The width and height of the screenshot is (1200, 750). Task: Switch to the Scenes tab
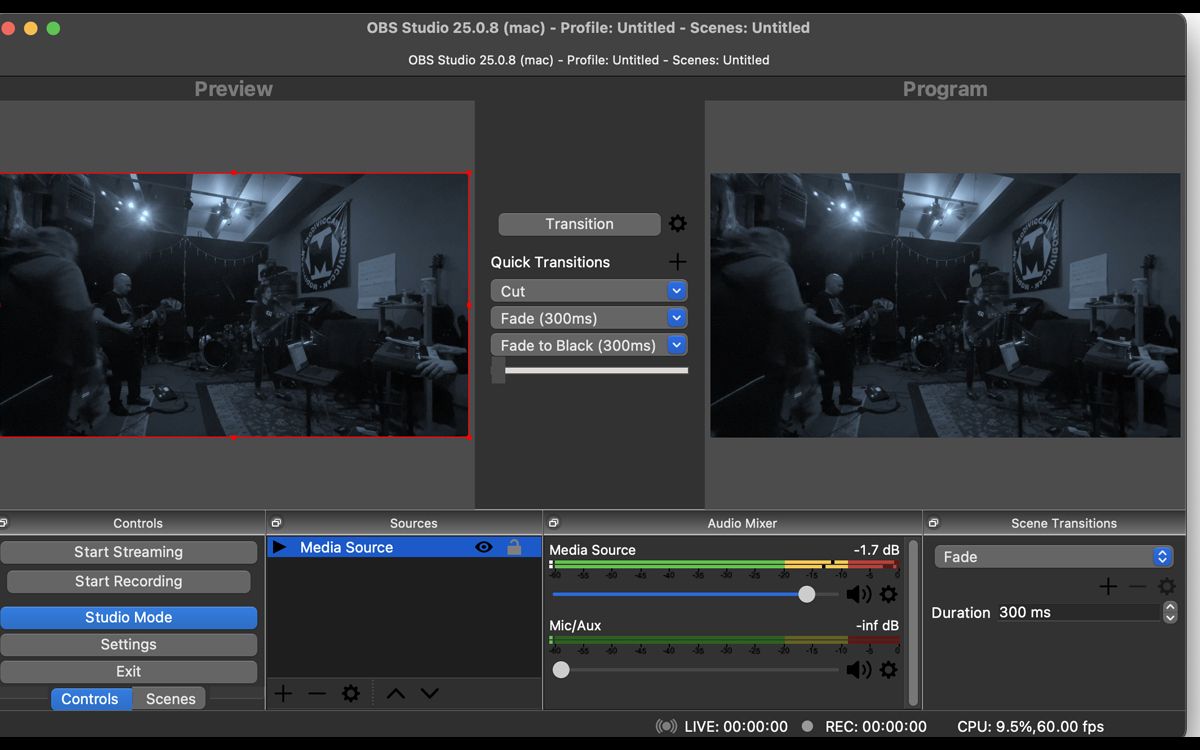[x=170, y=699]
